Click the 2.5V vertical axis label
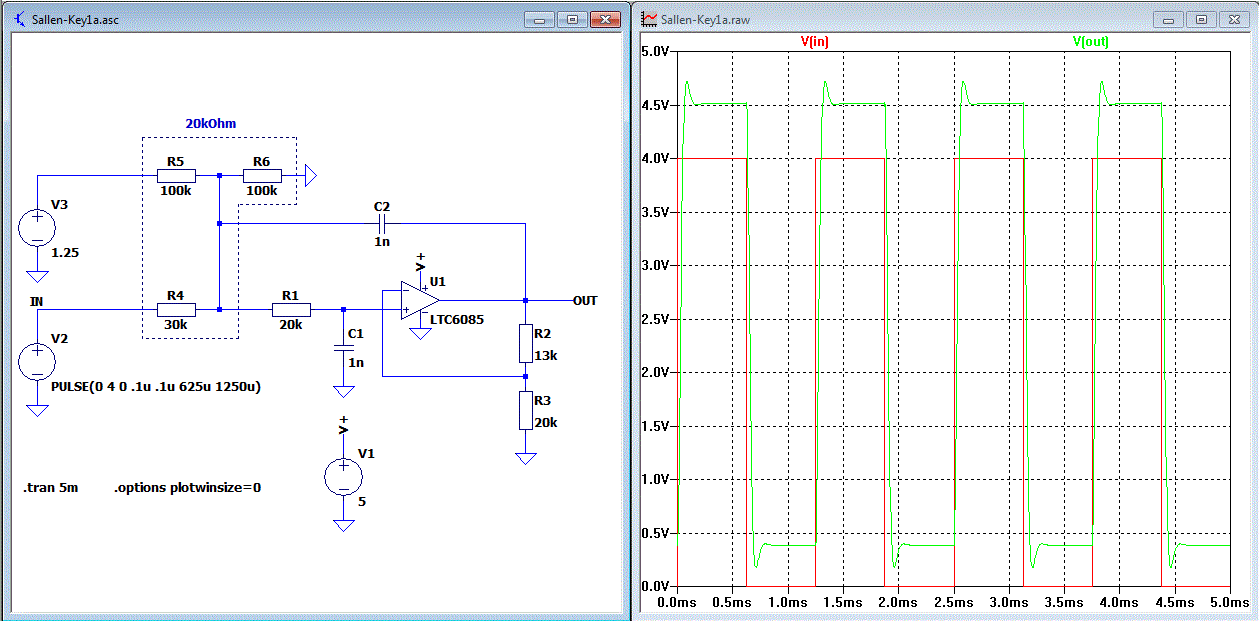The image size is (1259, 621). click(654, 319)
